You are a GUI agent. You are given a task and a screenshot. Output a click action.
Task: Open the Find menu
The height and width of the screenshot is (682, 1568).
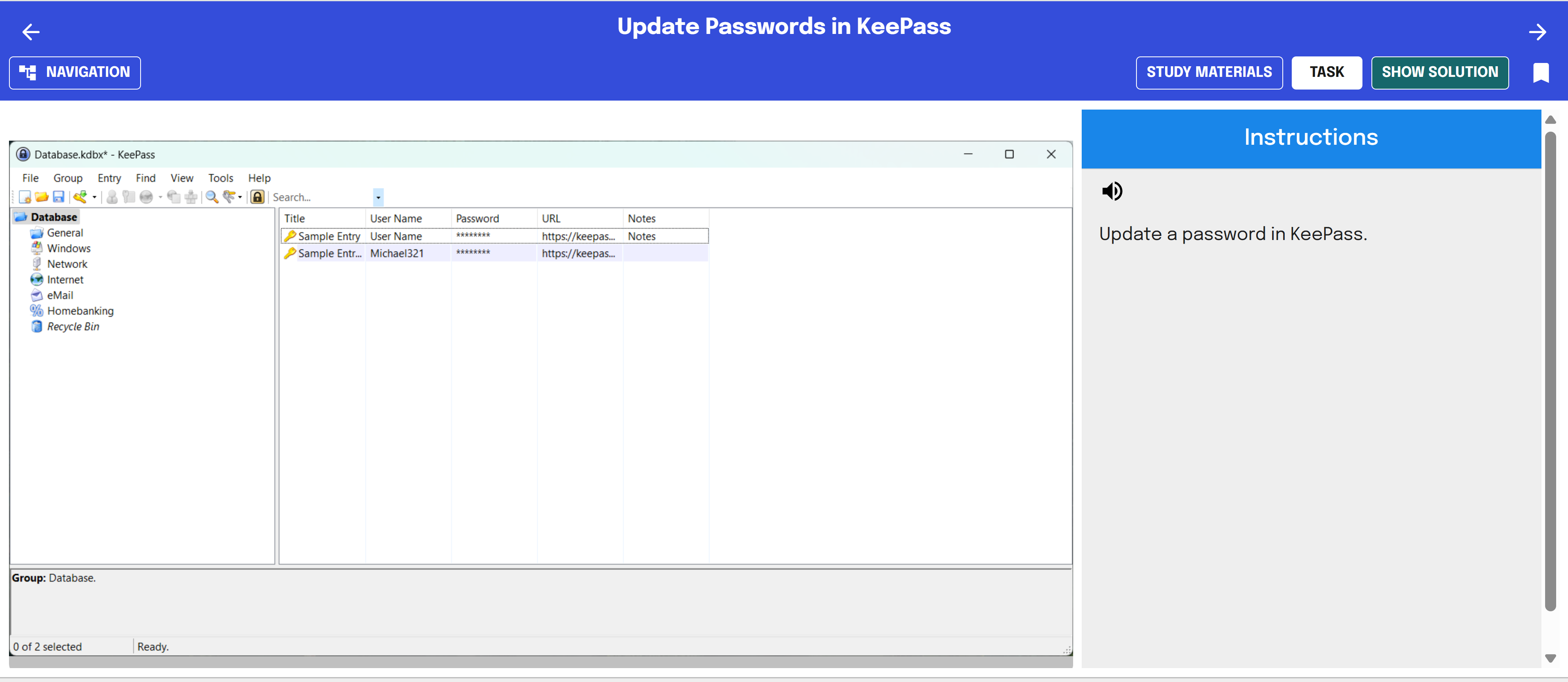coord(145,178)
